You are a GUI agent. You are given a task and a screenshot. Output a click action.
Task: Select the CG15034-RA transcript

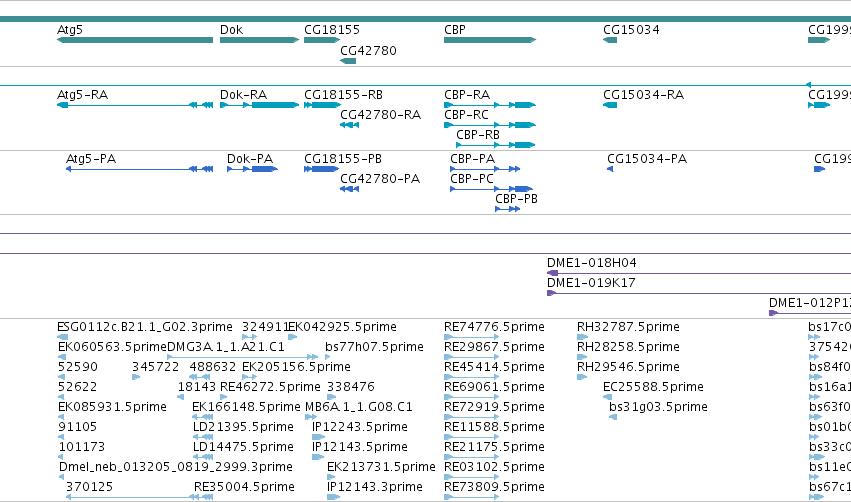(x=610, y=105)
